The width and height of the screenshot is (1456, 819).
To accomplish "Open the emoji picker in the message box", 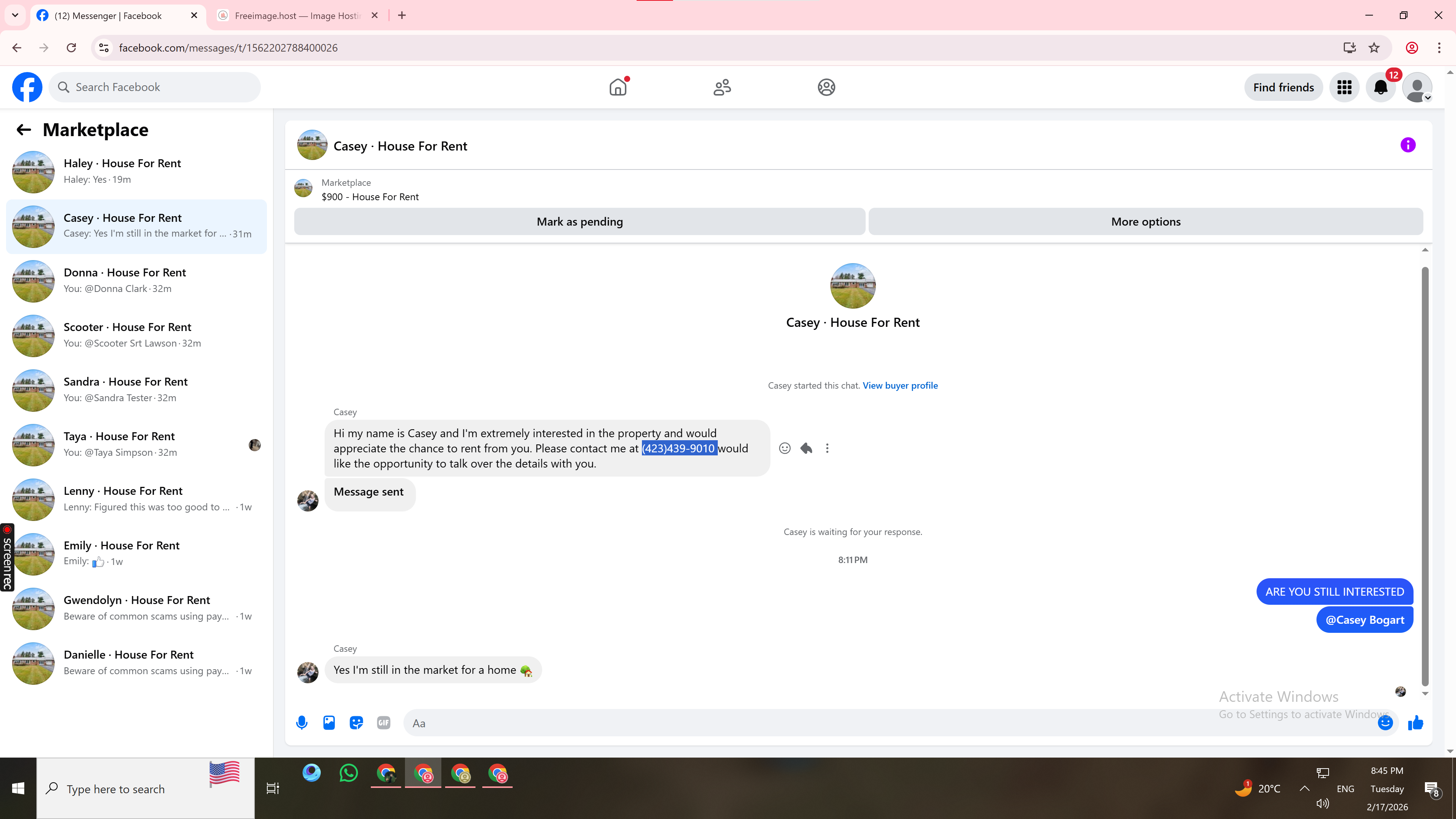I will coord(1385,722).
